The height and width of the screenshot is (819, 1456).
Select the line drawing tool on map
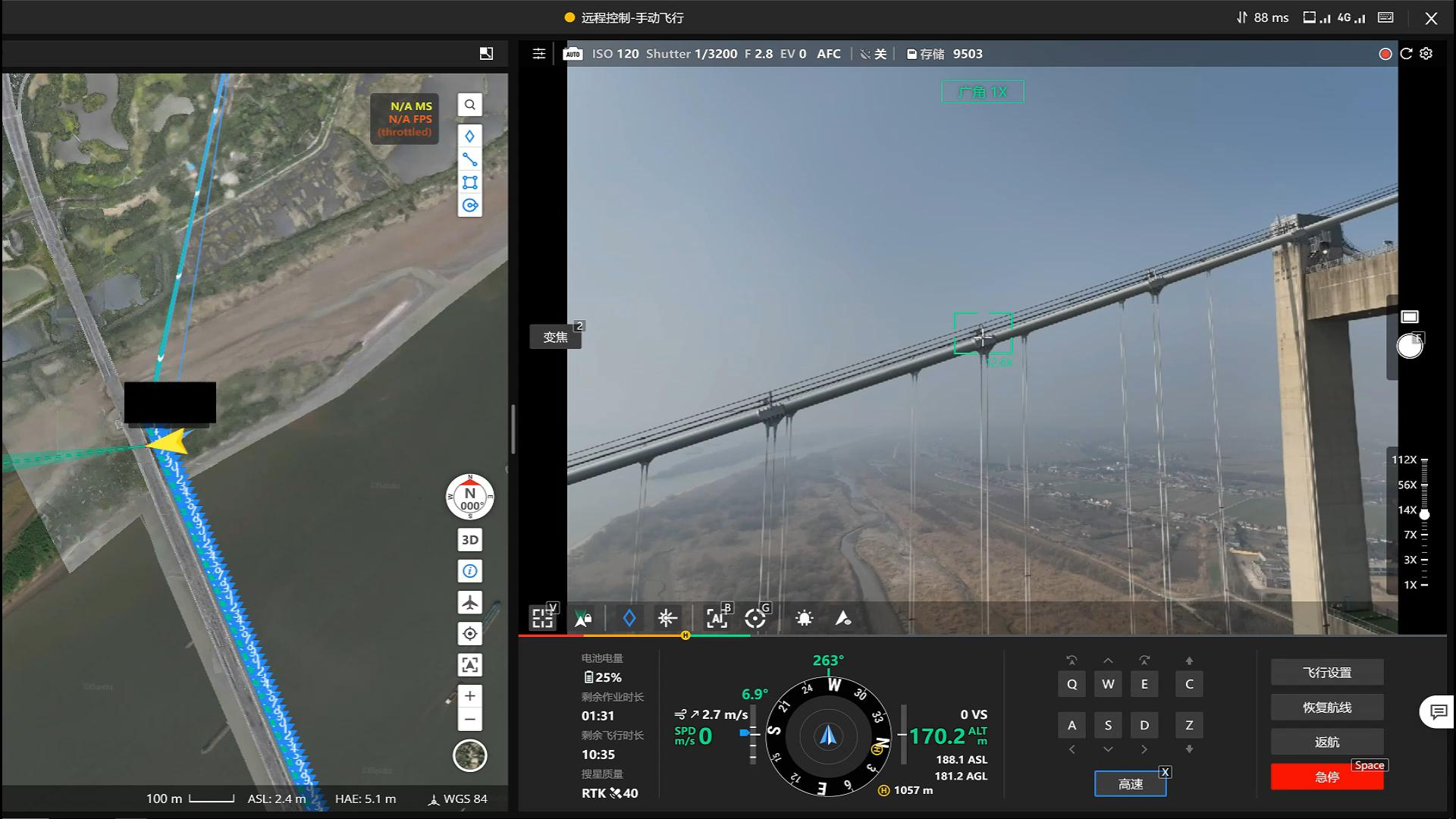[470, 159]
